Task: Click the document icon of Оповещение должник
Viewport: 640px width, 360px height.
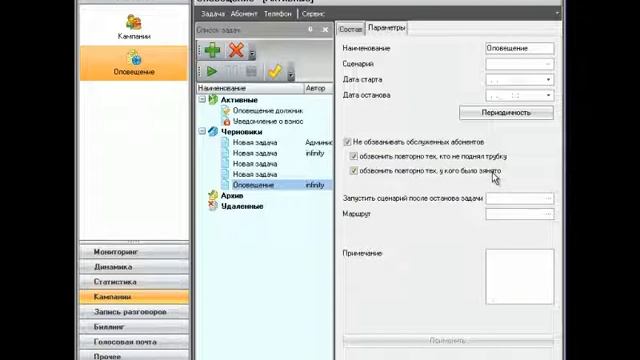Action: 226,111
